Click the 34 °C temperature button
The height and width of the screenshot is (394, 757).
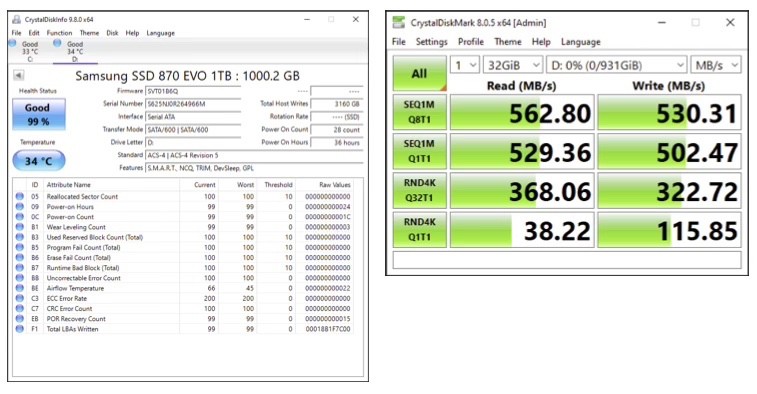pyautogui.click(x=39, y=161)
